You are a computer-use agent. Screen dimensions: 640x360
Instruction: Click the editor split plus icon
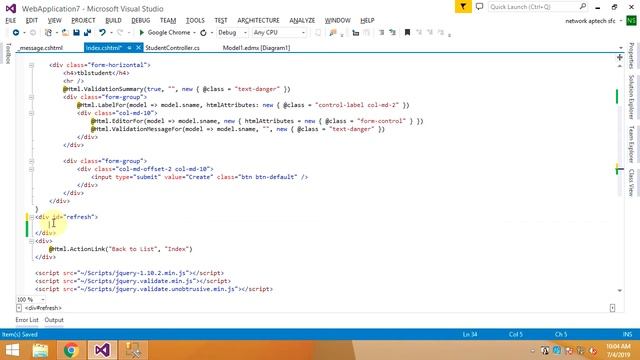(x=620, y=58)
